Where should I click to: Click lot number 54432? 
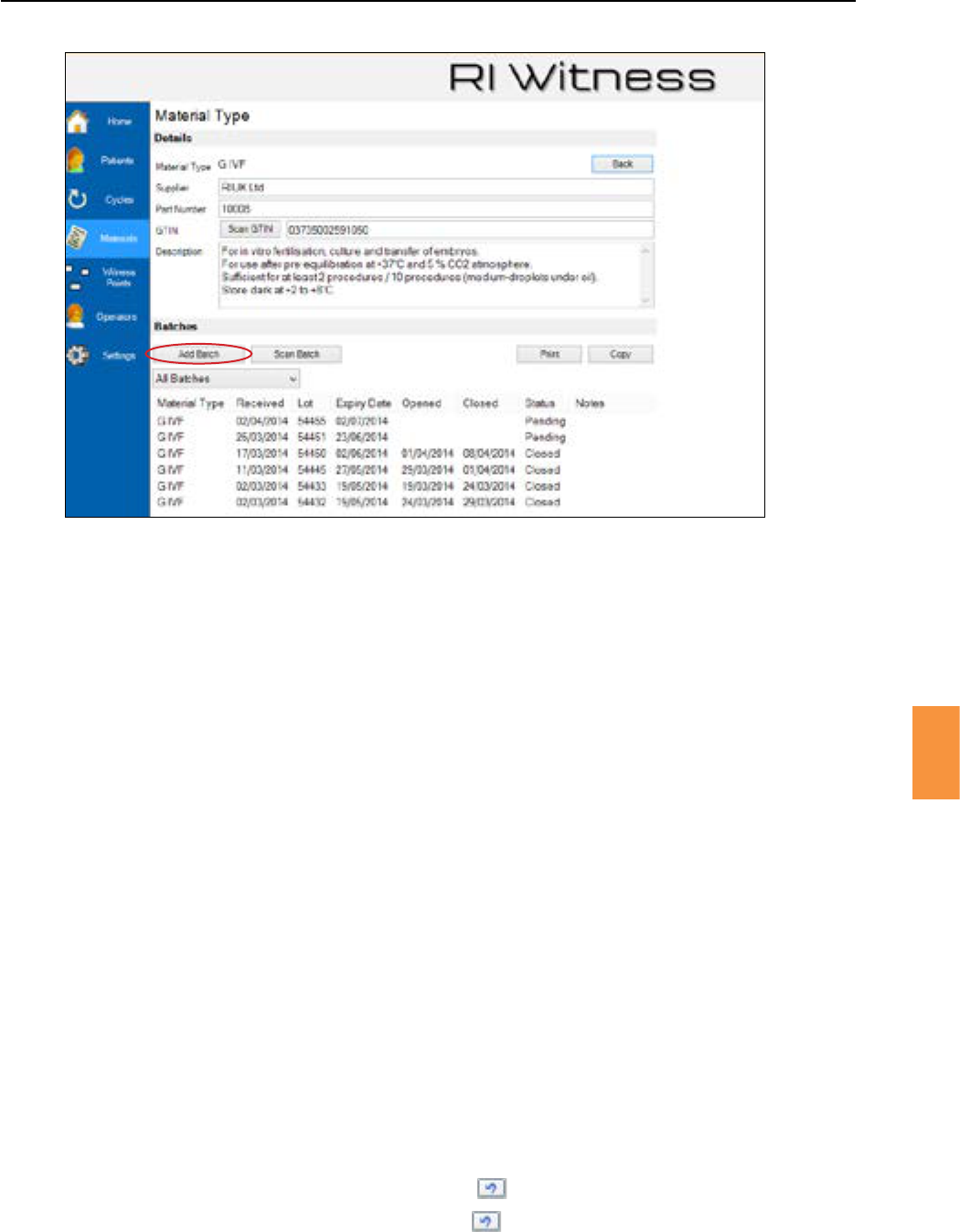tap(312, 502)
